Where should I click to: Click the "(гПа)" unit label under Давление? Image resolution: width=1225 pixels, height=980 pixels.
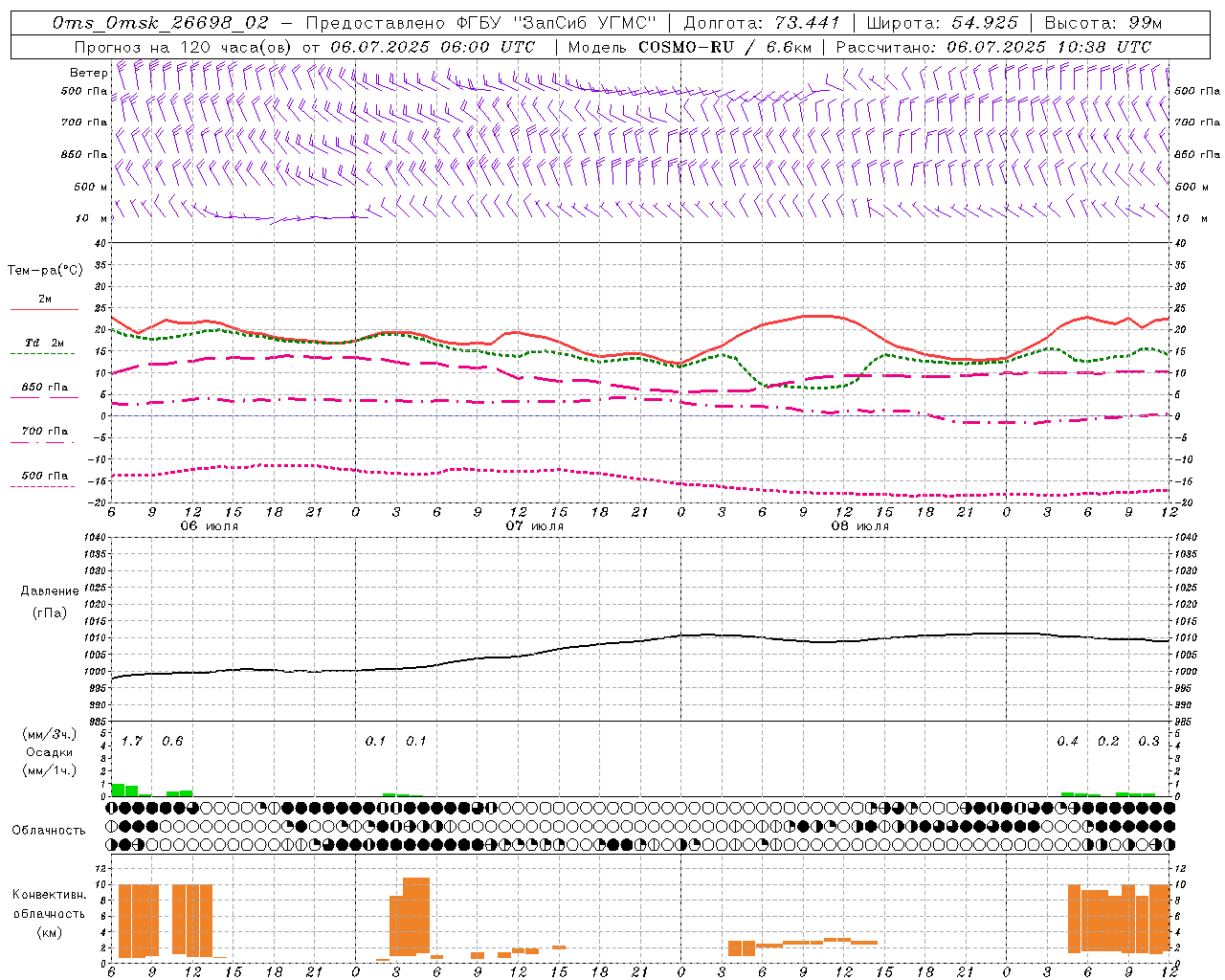50,613
